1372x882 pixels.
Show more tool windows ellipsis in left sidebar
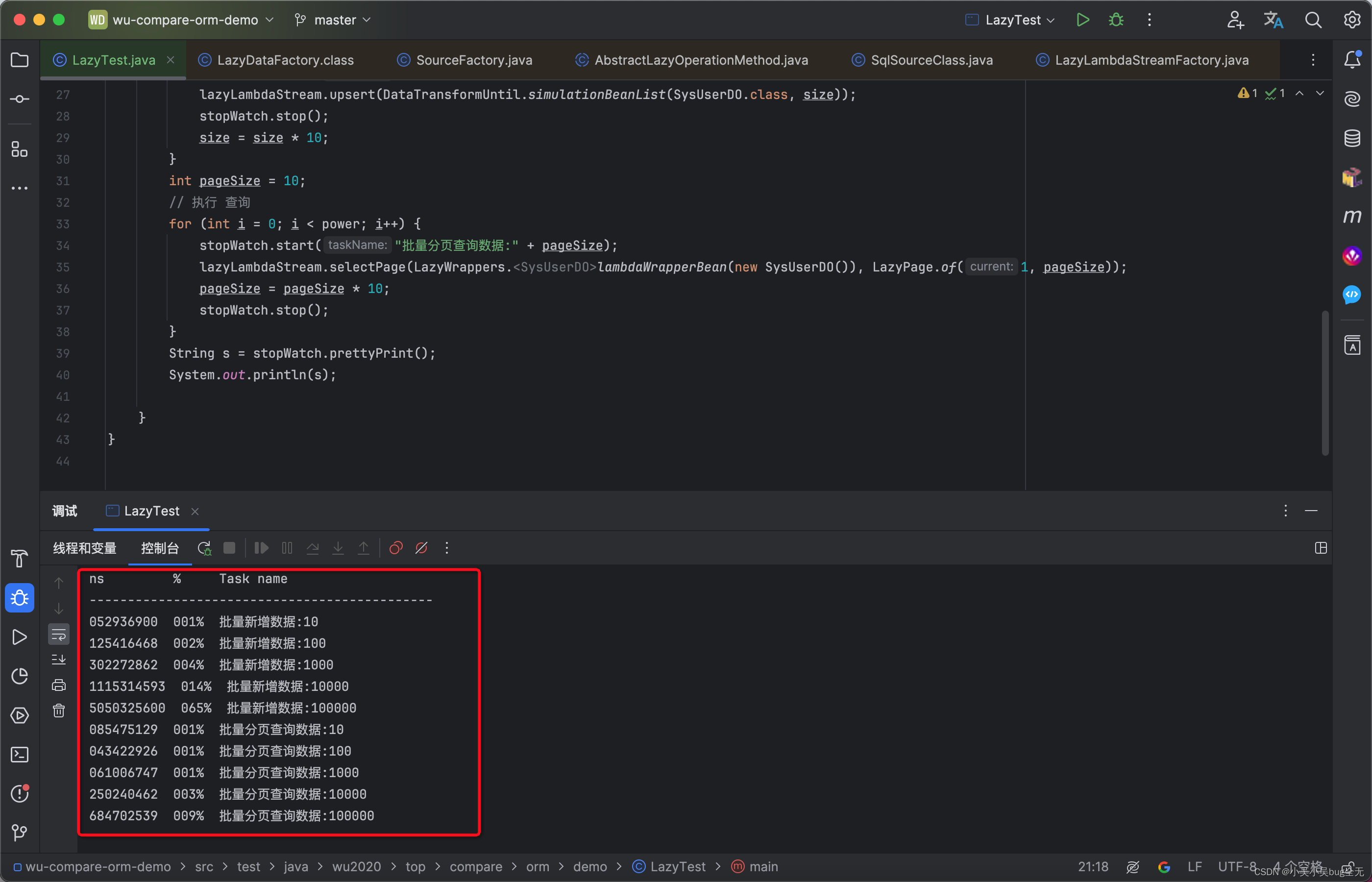coord(20,188)
